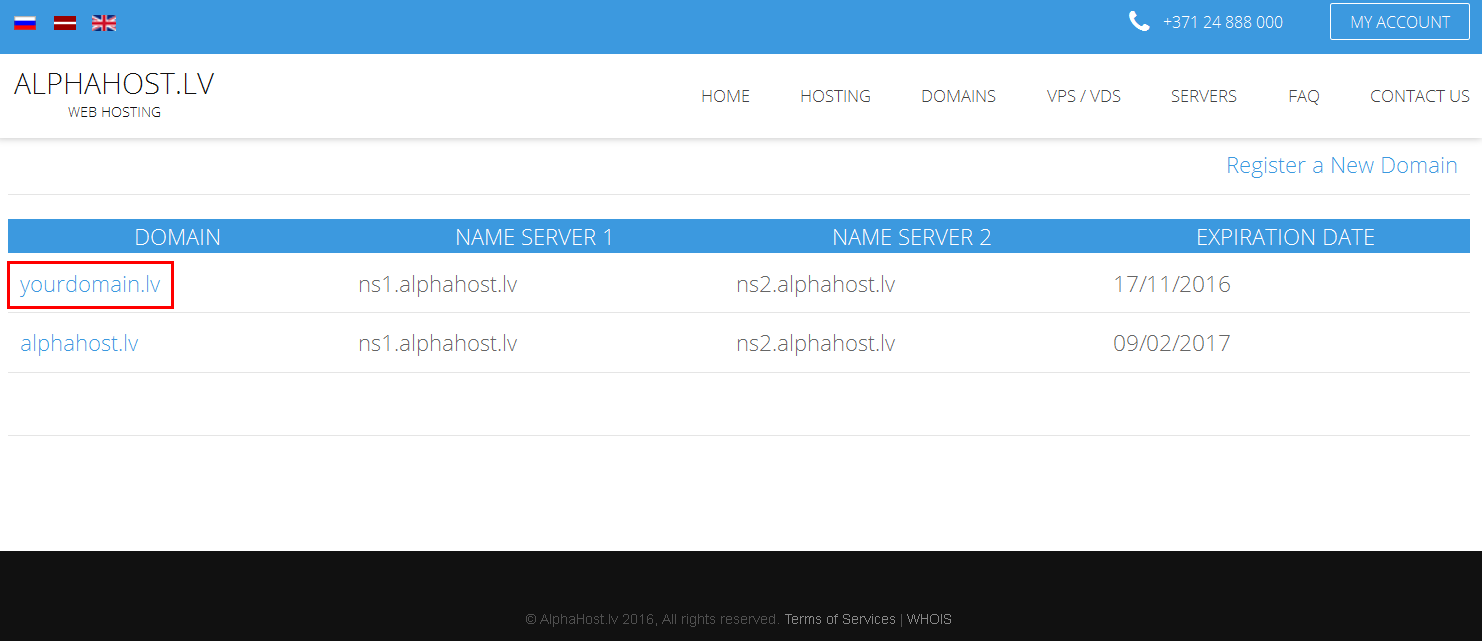Open SERVERS menu item
Image resolution: width=1482 pixels, height=641 pixels.
[x=1204, y=96]
